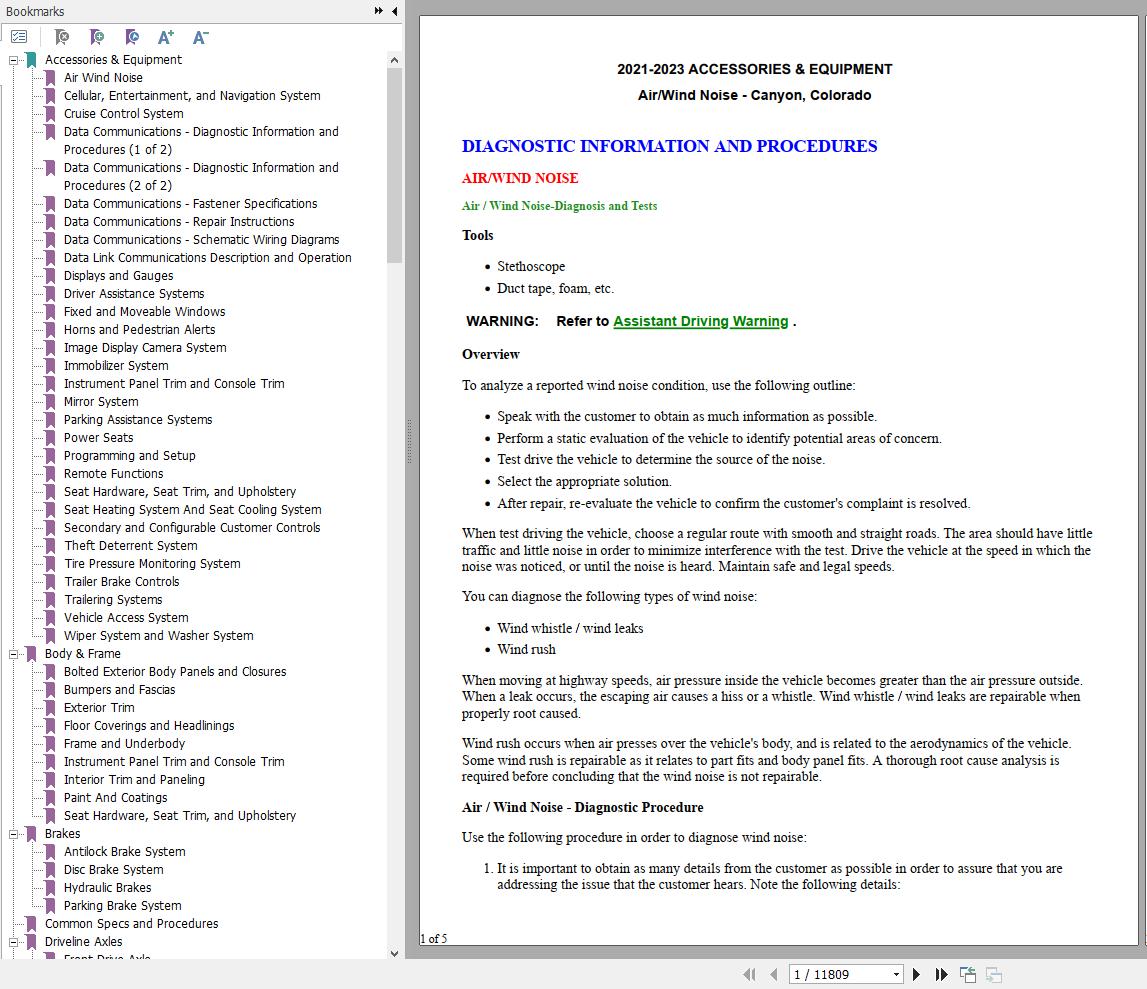The image size is (1147, 989).
Task: Collapse the Driveline Axles bookmark group
Action: click(13, 942)
